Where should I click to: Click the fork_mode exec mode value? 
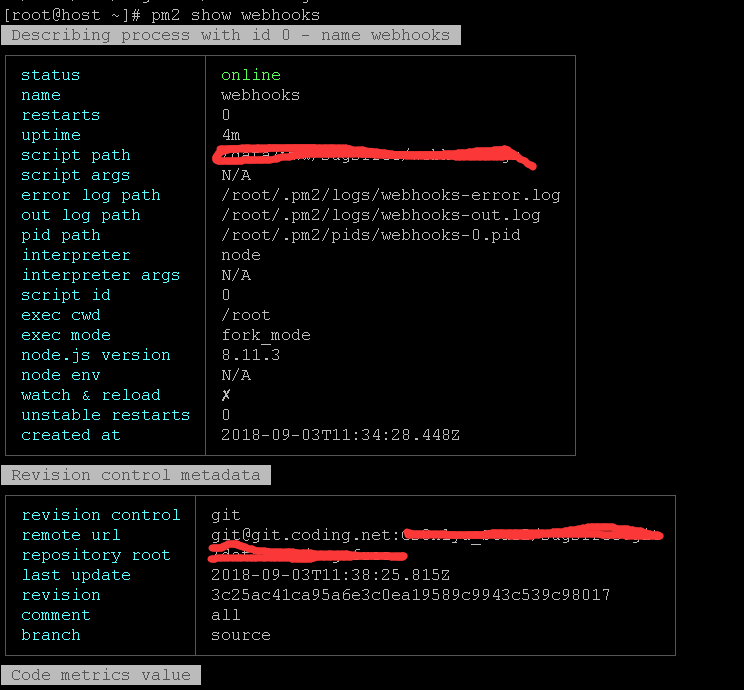(x=266, y=335)
